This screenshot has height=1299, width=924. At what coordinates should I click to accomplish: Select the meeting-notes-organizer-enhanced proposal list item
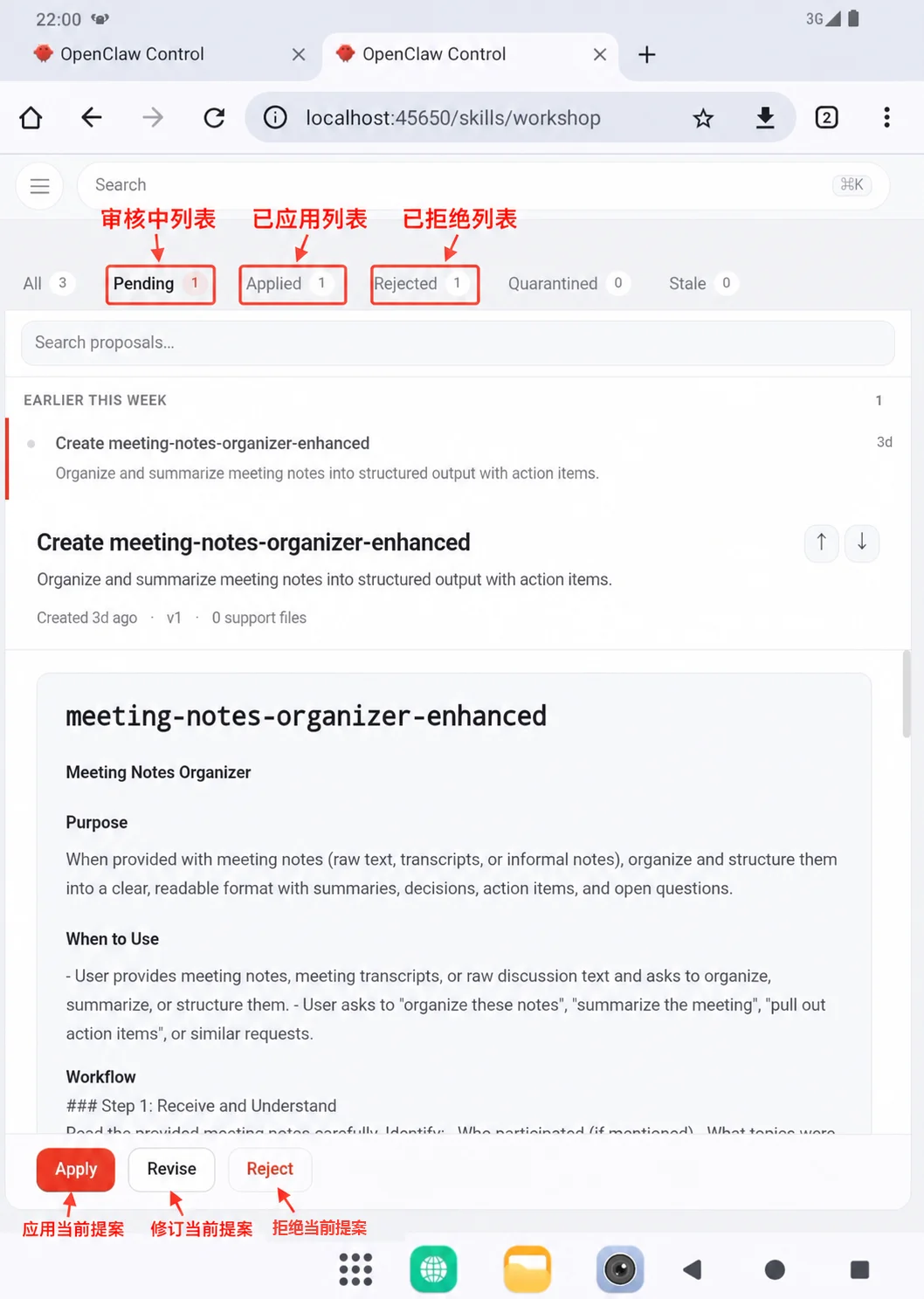(x=458, y=459)
